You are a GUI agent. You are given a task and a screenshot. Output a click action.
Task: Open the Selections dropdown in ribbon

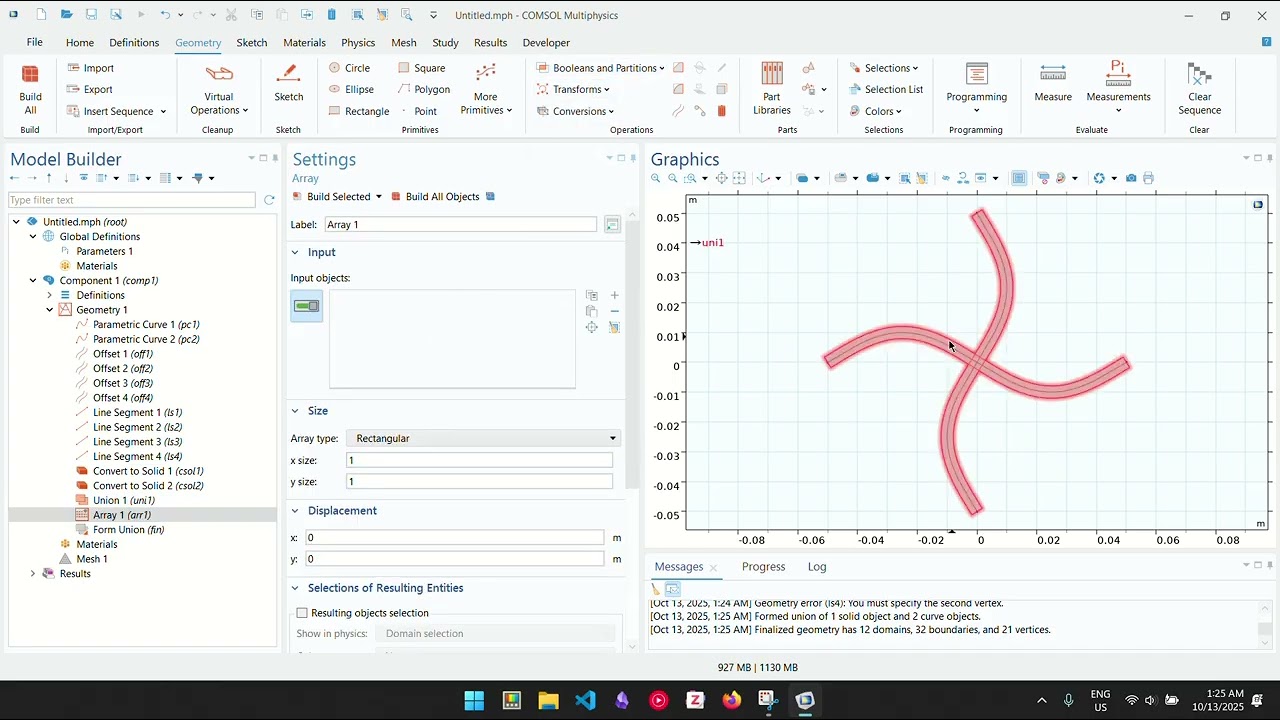[884, 68]
